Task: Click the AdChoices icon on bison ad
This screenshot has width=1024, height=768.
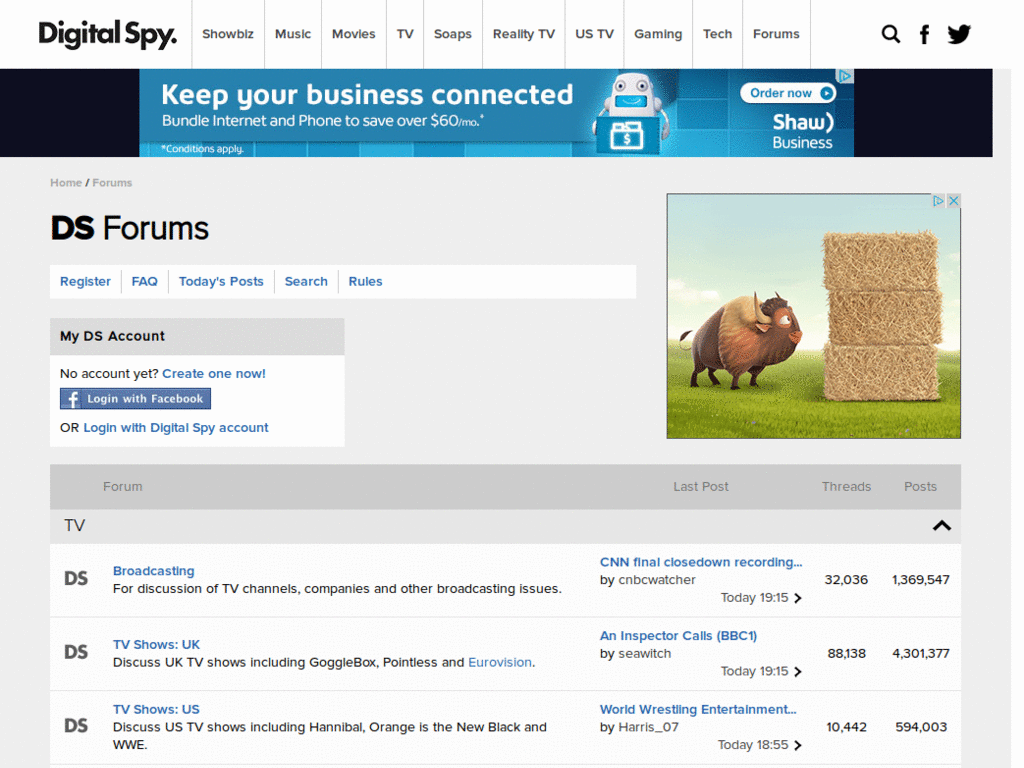Action: (938, 200)
